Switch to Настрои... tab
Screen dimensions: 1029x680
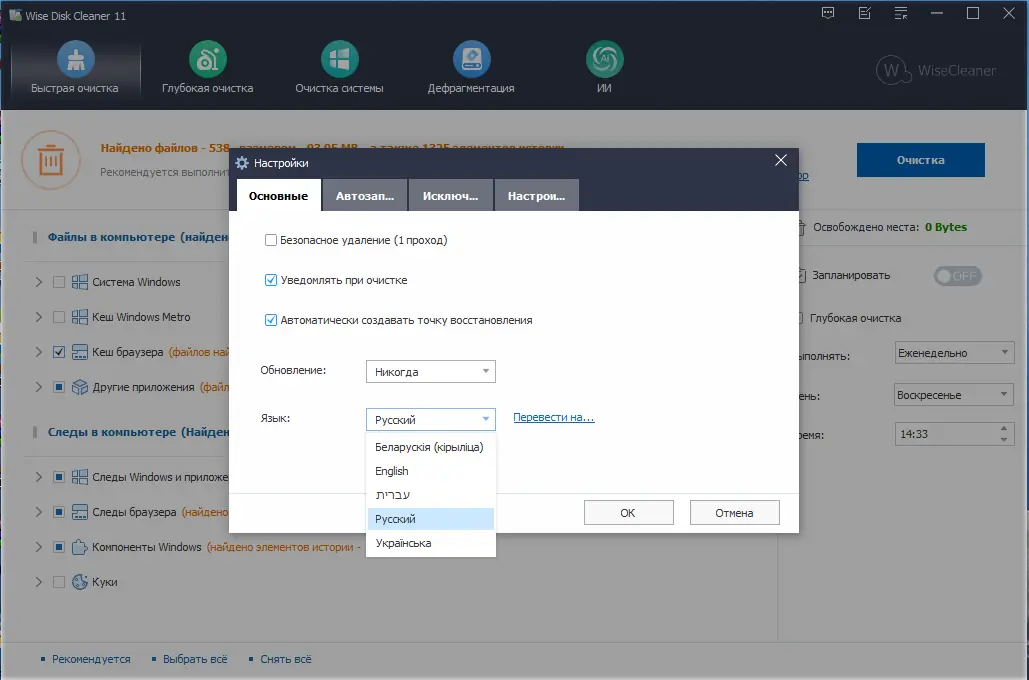click(x=536, y=196)
